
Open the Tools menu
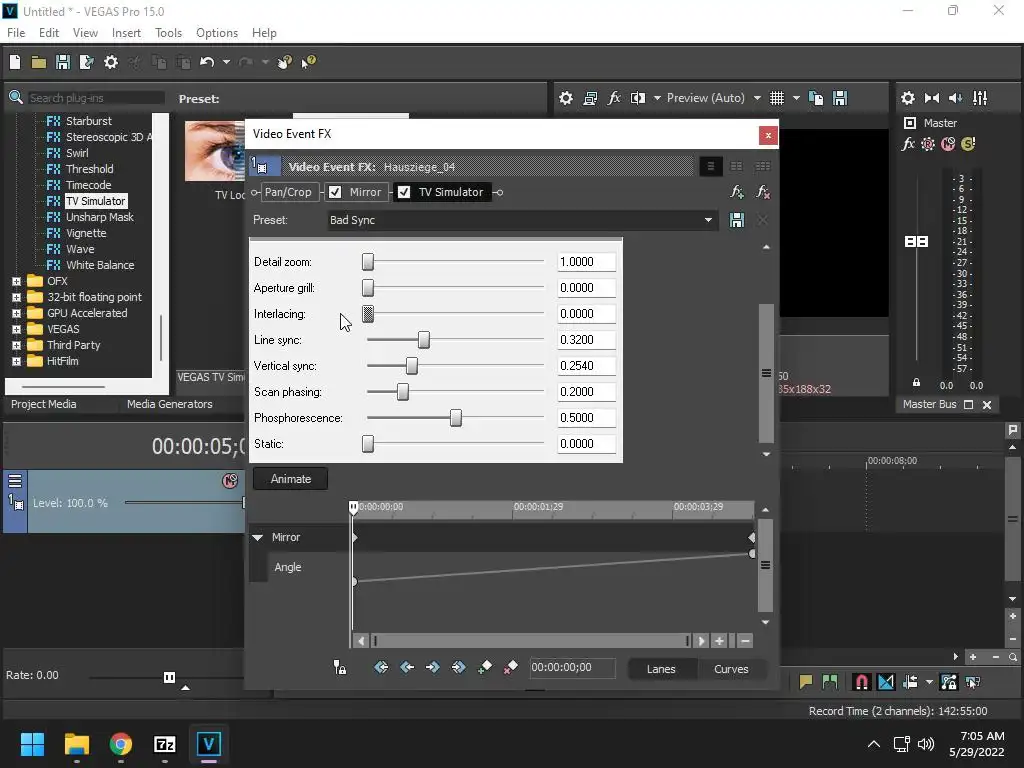(168, 33)
